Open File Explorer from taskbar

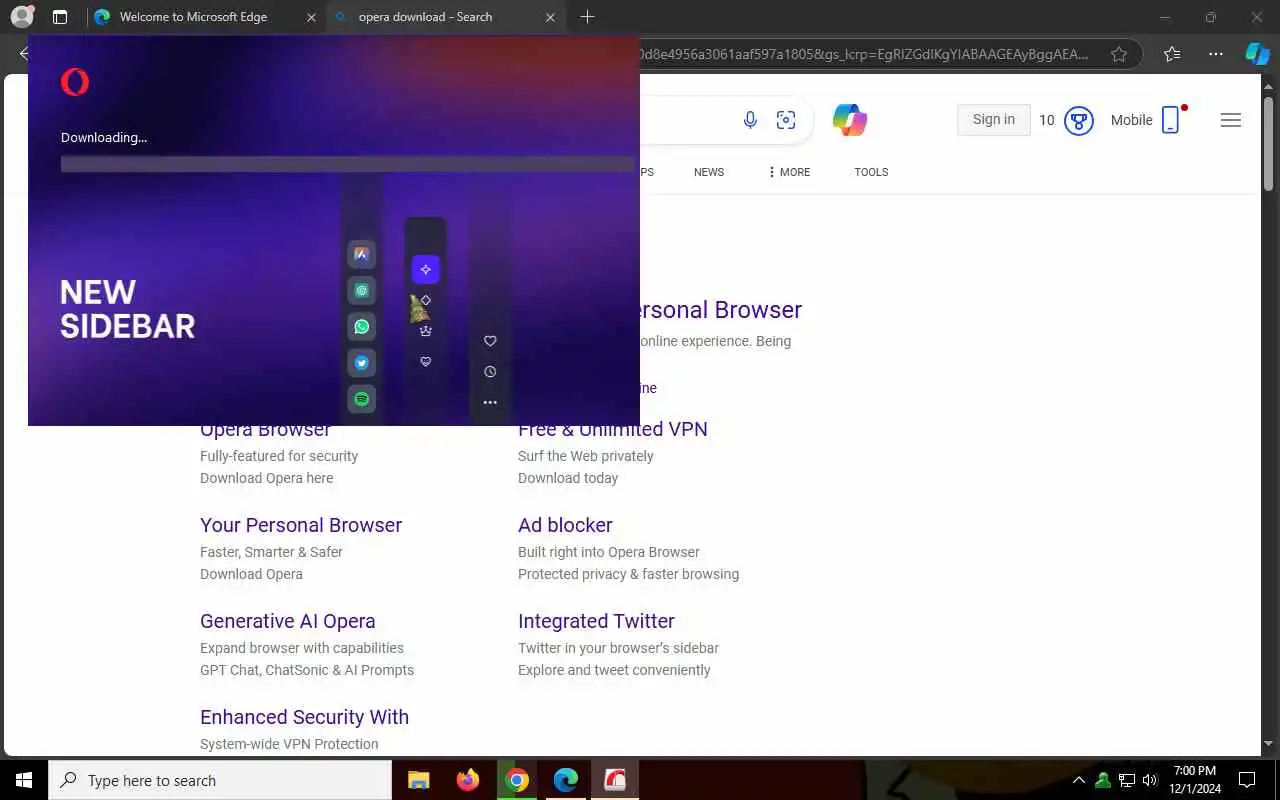pos(418,780)
